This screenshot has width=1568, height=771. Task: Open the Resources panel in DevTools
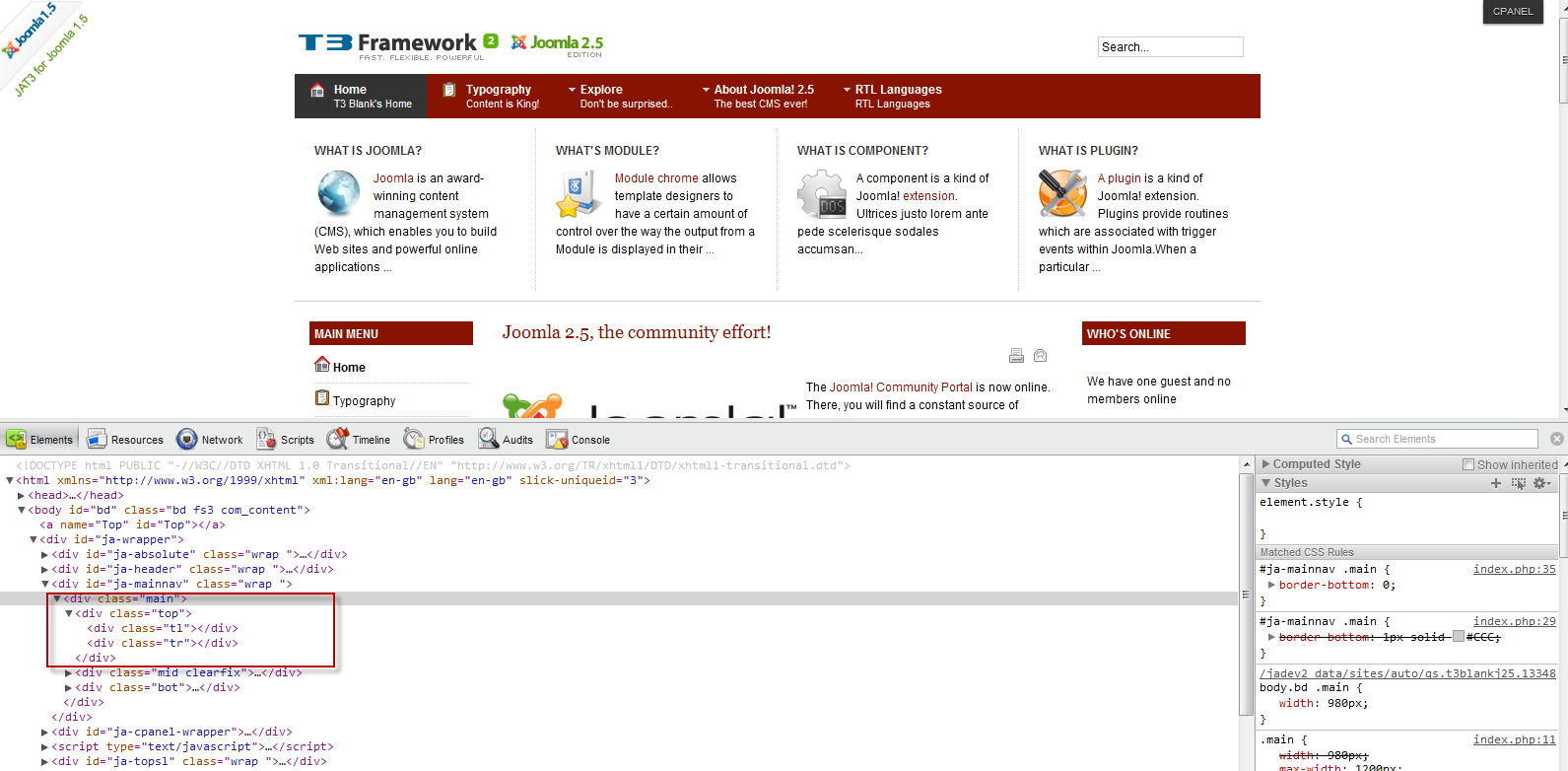pyautogui.click(x=125, y=439)
